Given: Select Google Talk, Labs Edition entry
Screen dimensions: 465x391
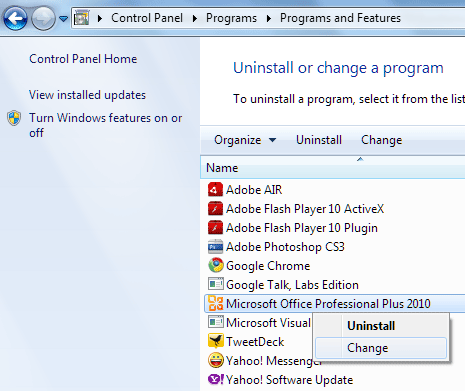Looking at the screenshot, I should [x=292, y=285].
